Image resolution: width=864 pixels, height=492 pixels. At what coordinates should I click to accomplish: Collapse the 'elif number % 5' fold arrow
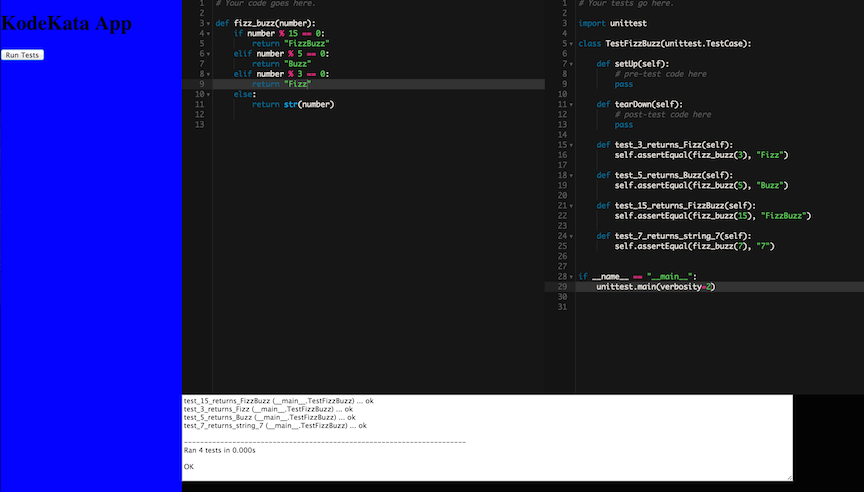coord(208,54)
